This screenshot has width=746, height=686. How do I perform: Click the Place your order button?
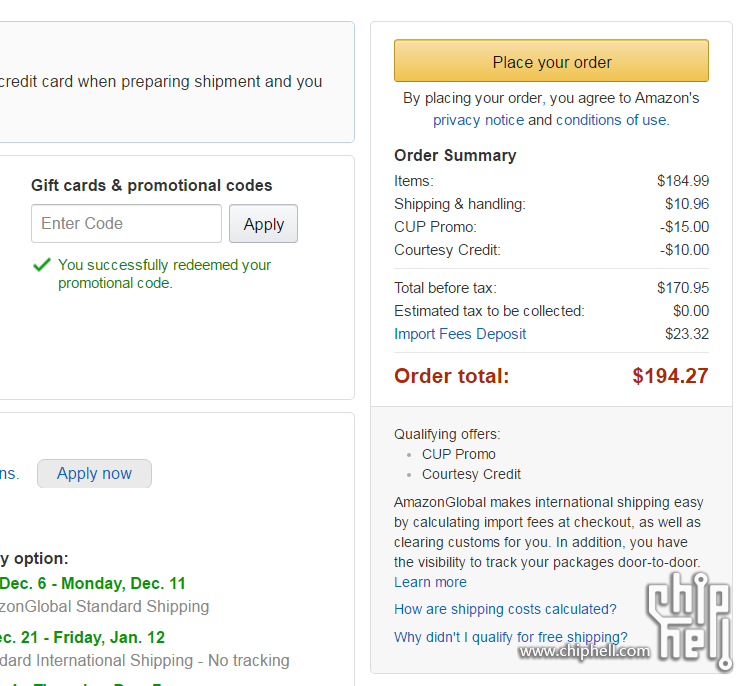[551, 61]
